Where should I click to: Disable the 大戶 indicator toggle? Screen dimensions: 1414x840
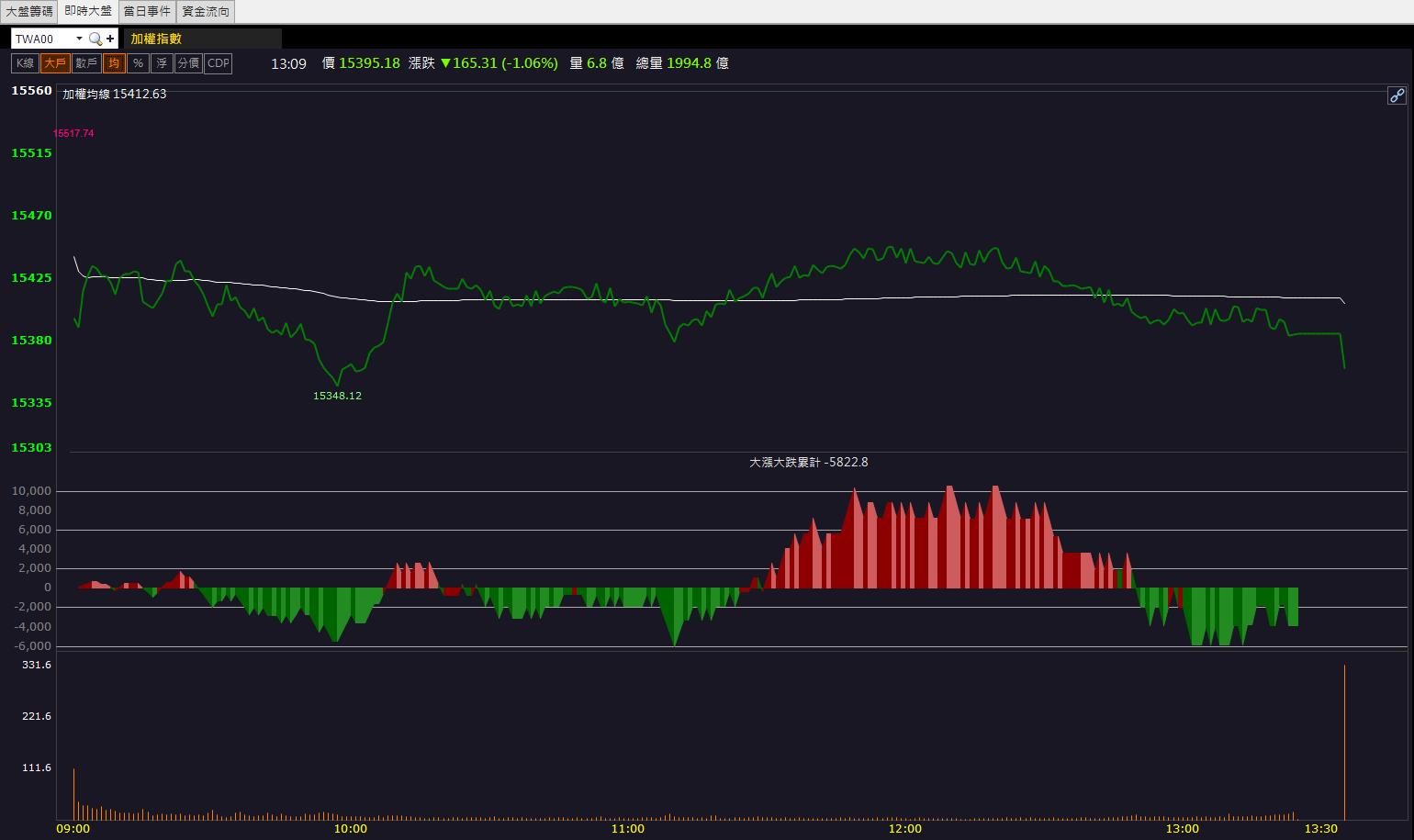55,63
